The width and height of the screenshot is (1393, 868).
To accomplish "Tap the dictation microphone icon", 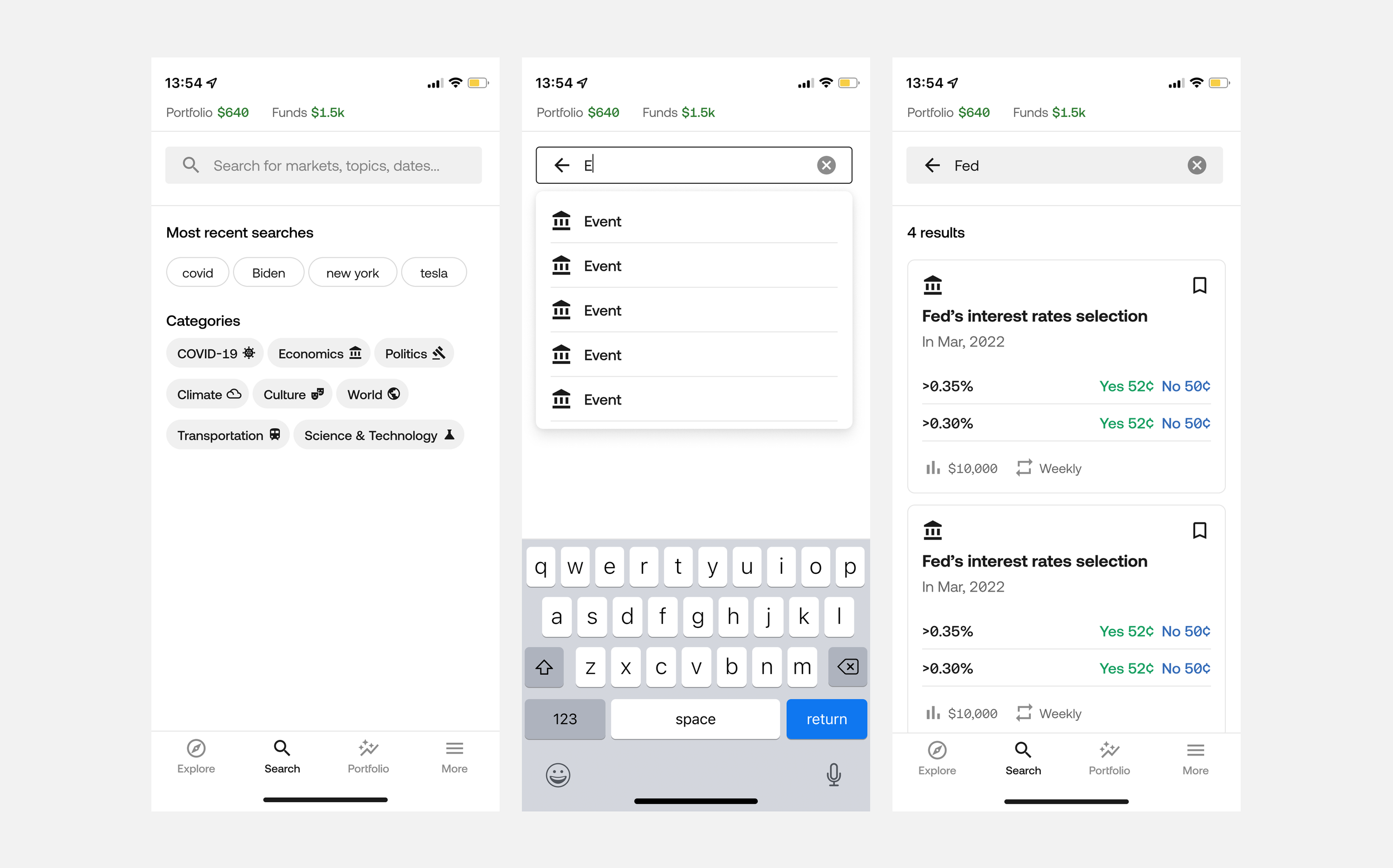I will click(833, 775).
